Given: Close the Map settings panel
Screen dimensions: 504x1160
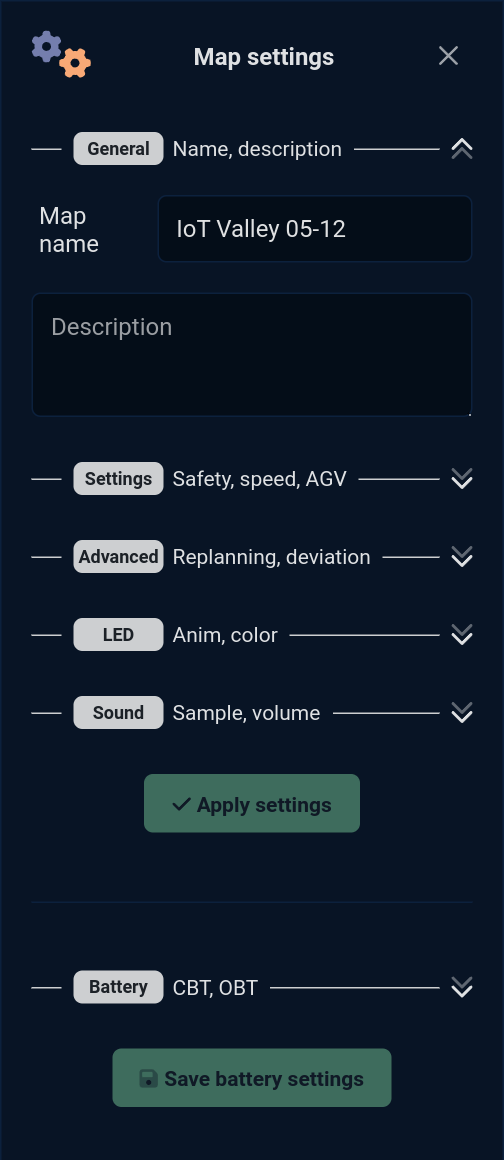Looking at the screenshot, I should click(448, 55).
